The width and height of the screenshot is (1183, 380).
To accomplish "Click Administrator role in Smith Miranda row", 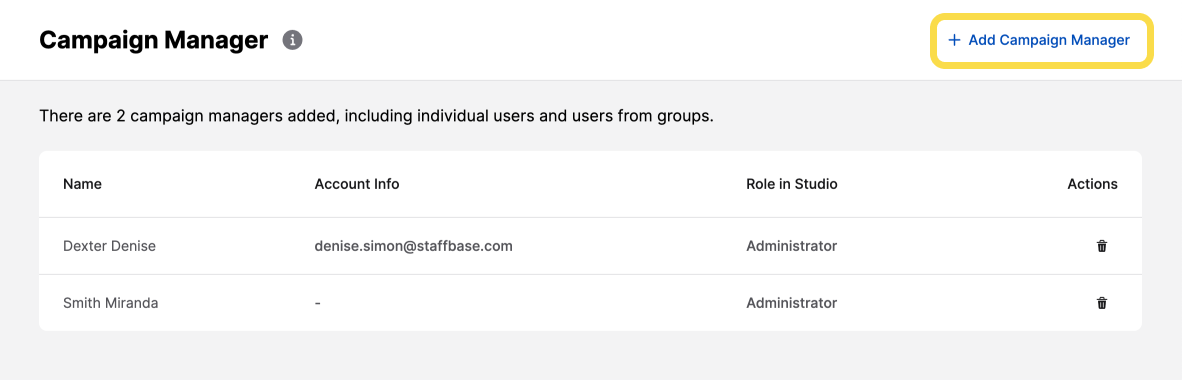I will 791,303.
